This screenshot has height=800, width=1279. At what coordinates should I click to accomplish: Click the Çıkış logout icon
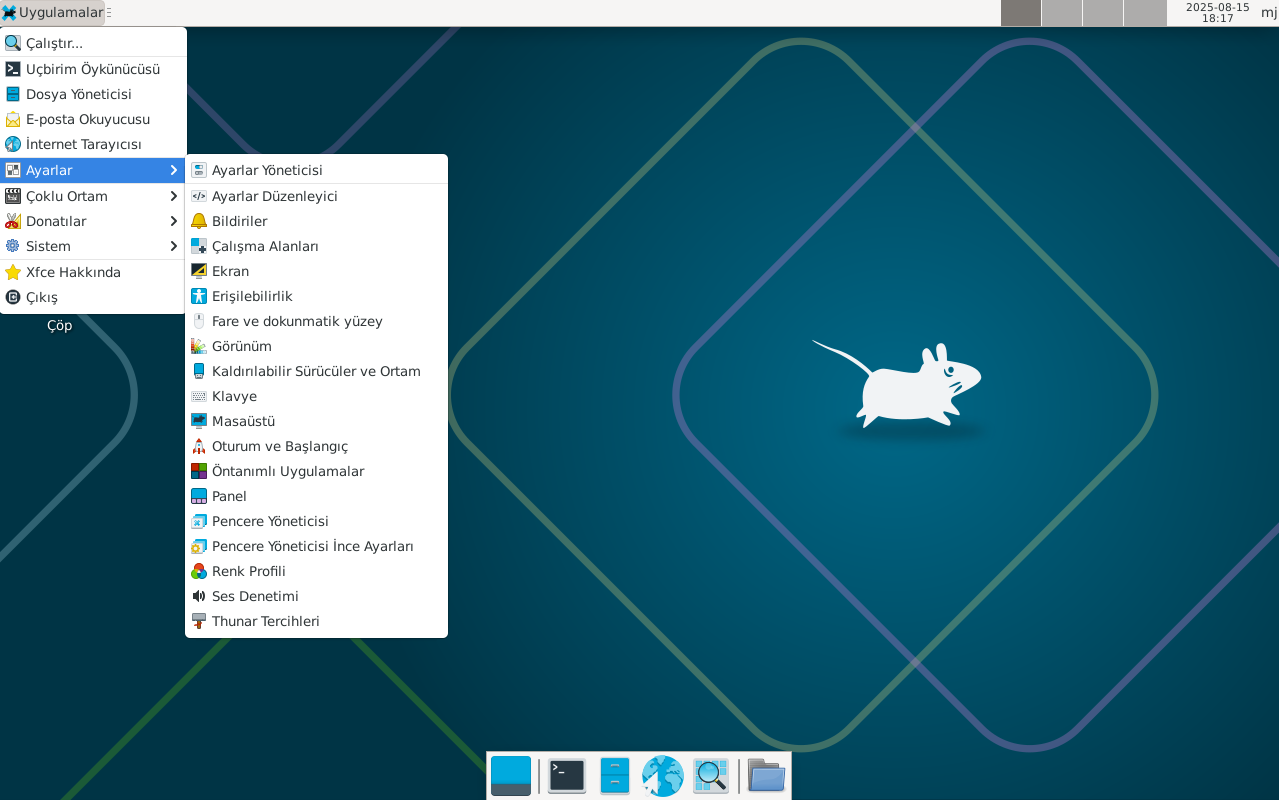tap(13, 297)
